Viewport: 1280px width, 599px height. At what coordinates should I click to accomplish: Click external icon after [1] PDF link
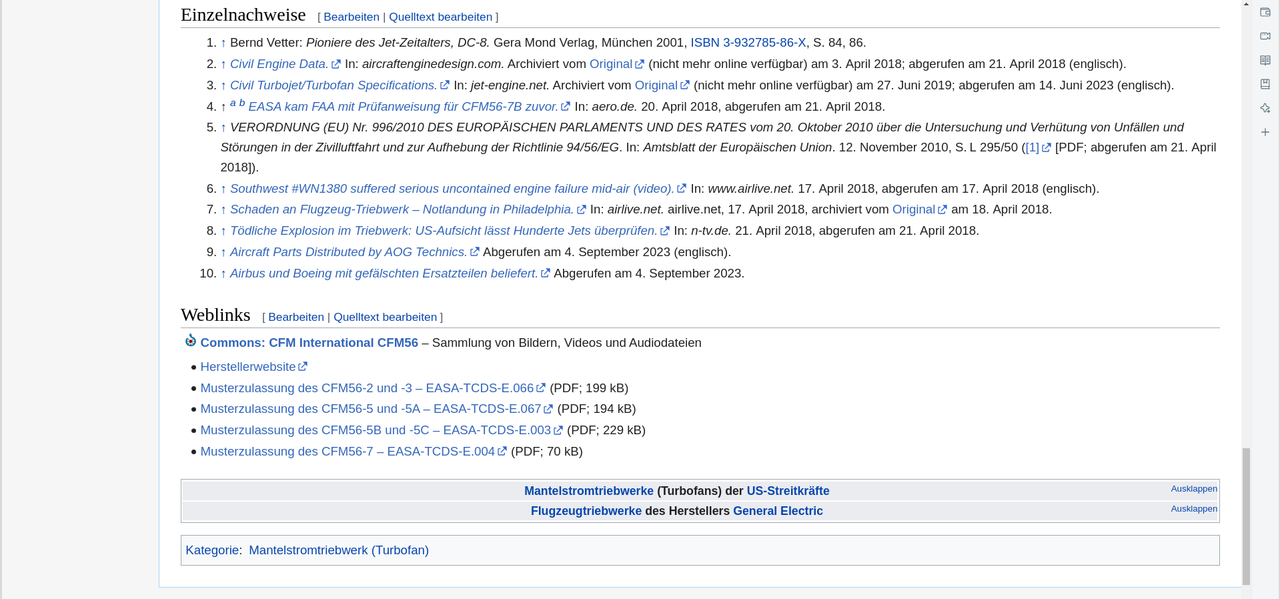click(1046, 148)
